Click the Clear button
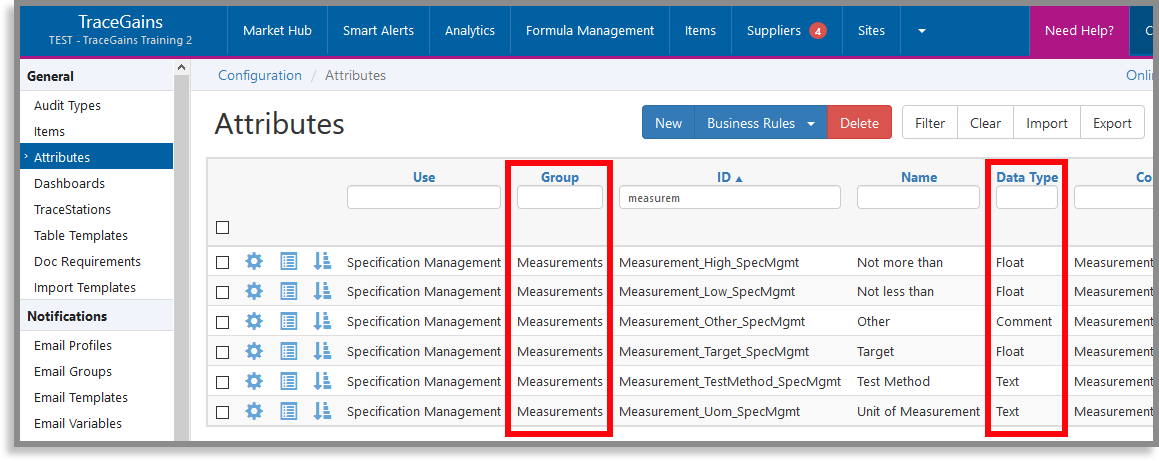Screen dimensions: 1159x461 (x=985, y=123)
